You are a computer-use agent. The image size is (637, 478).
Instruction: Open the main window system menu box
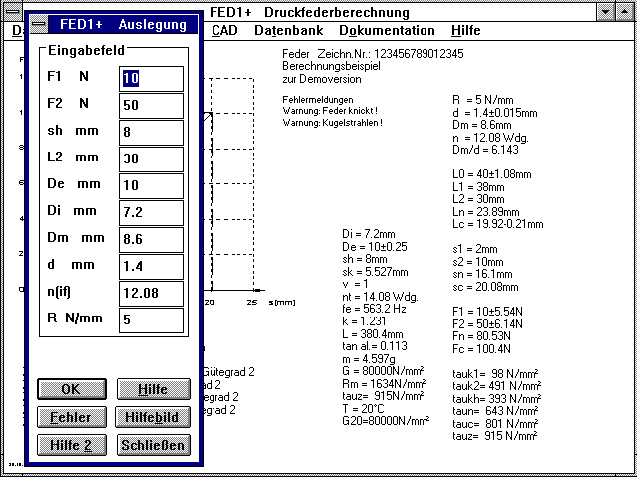coord(13,12)
